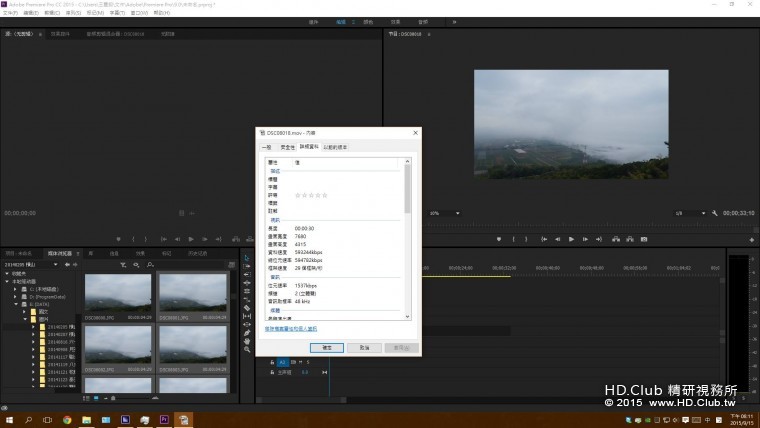Open the Media Browser panel tab
The height and width of the screenshot is (428, 760).
point(62,253)
